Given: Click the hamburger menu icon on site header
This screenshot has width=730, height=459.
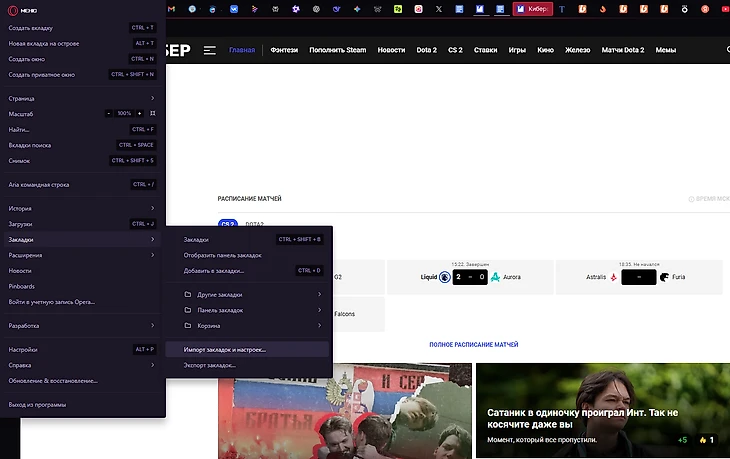Looking at the screenshot, I should point(210,50).
